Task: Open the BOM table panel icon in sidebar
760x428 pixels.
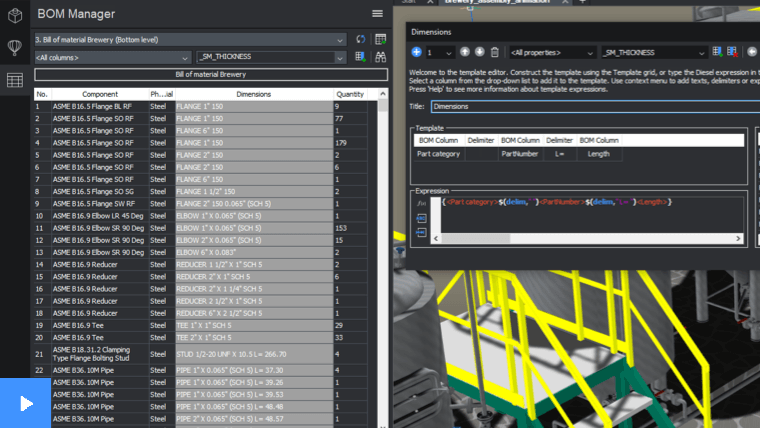Action: pos(15,80)
